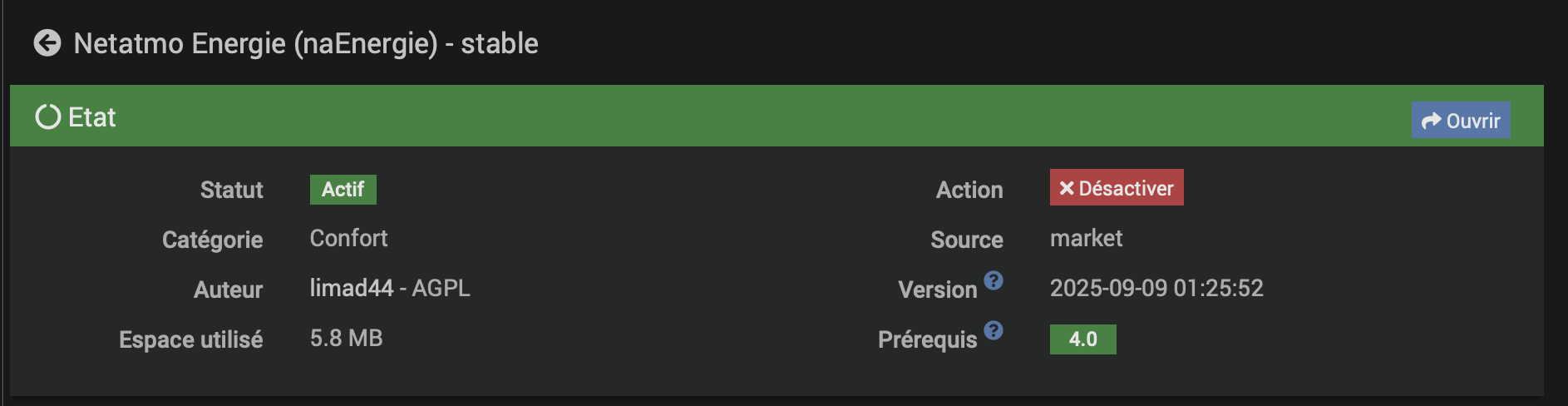This screenshot has height=406, width=1568.
Task: Click the Version help question mark icon
Action: [x=994, y=280]
